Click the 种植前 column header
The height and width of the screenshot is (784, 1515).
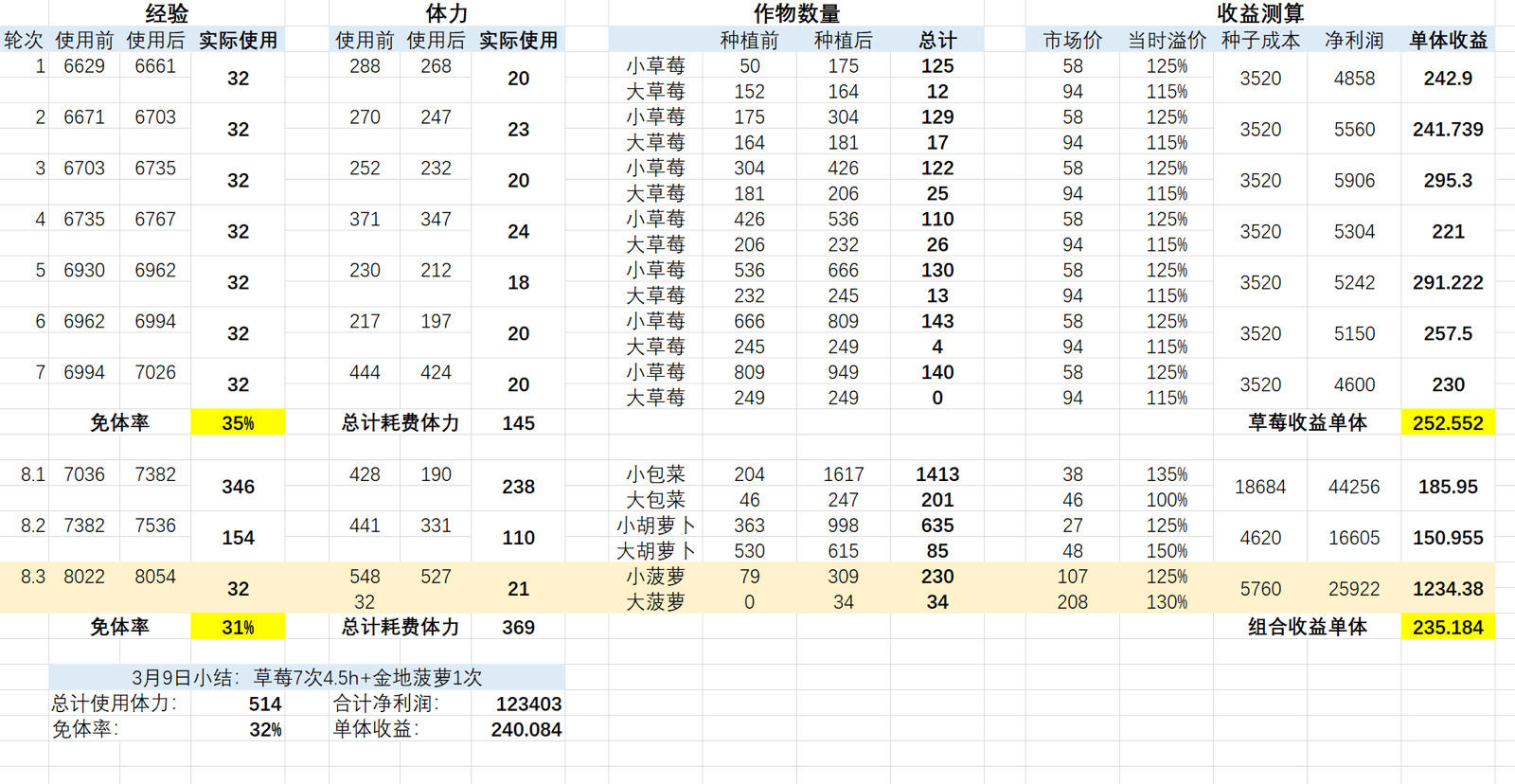(x=749, y=40)
